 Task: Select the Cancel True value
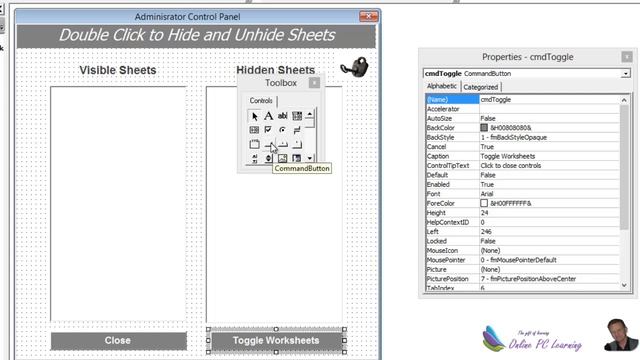pos(549,147)
